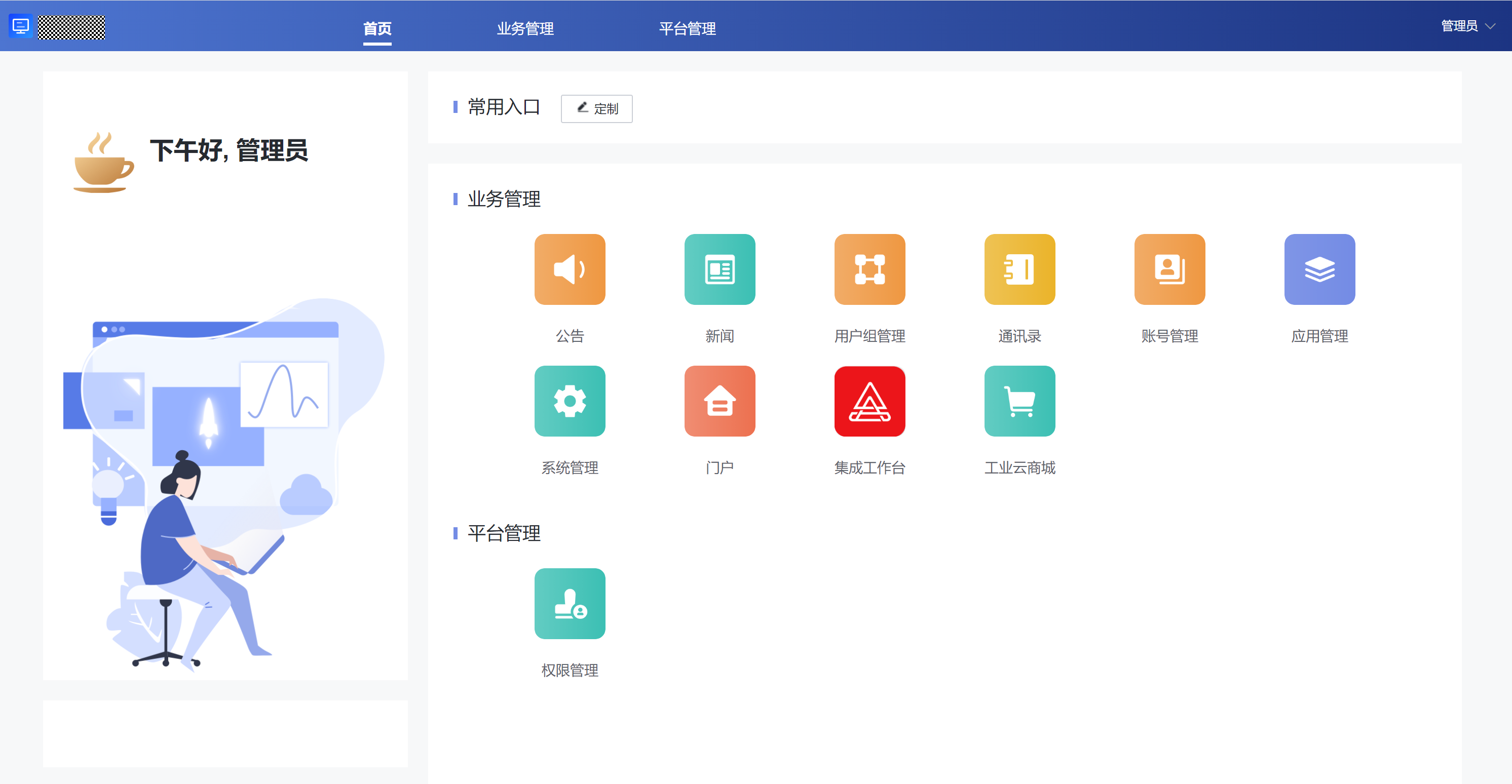Open the 应用管理 layers icon
This screenshot has width=1512, height=784.
pyautogui.click(x=1319, y=269)
